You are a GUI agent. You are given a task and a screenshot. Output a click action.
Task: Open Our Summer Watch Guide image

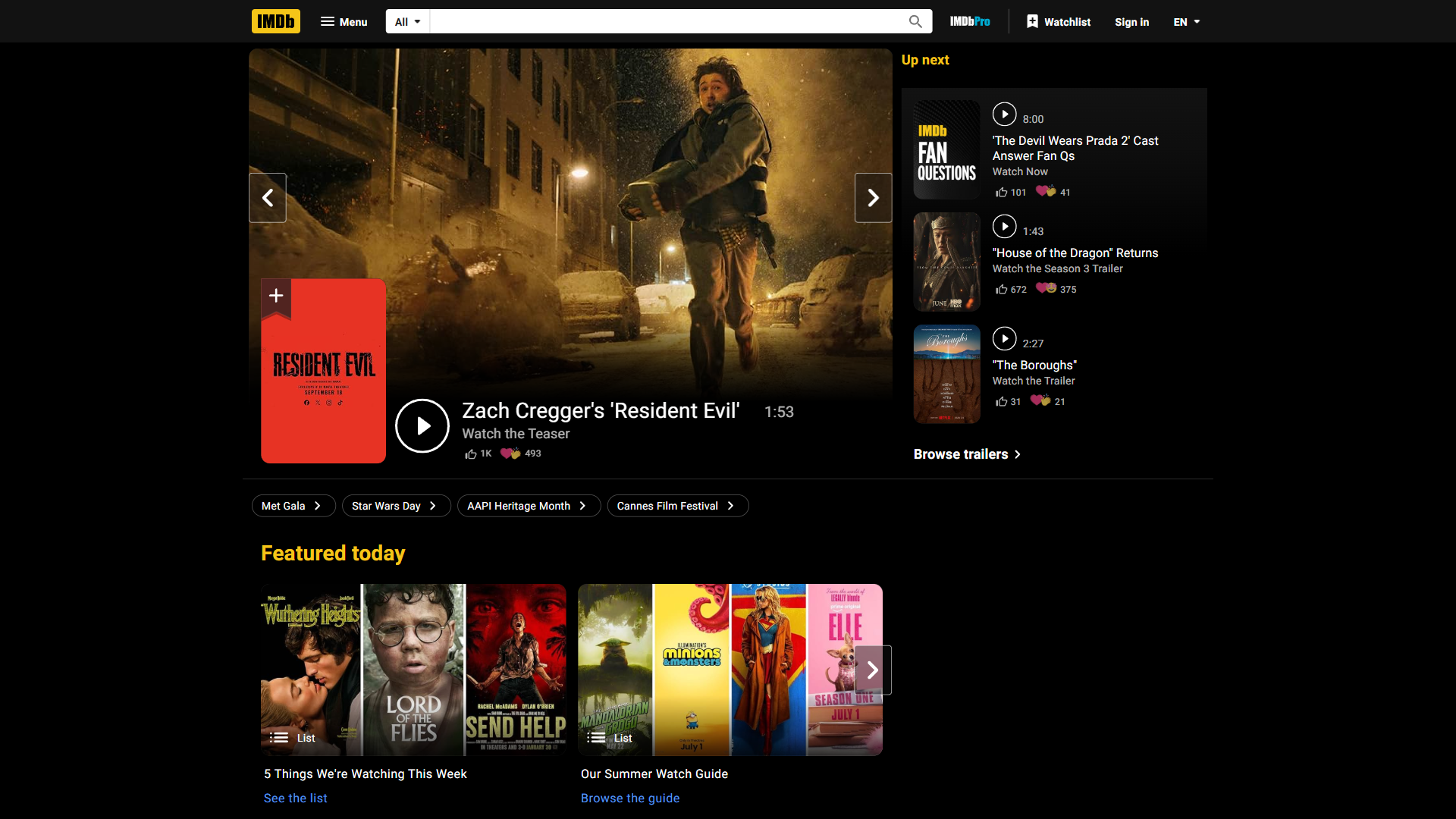pyautogui.click(x=730, y=670)
